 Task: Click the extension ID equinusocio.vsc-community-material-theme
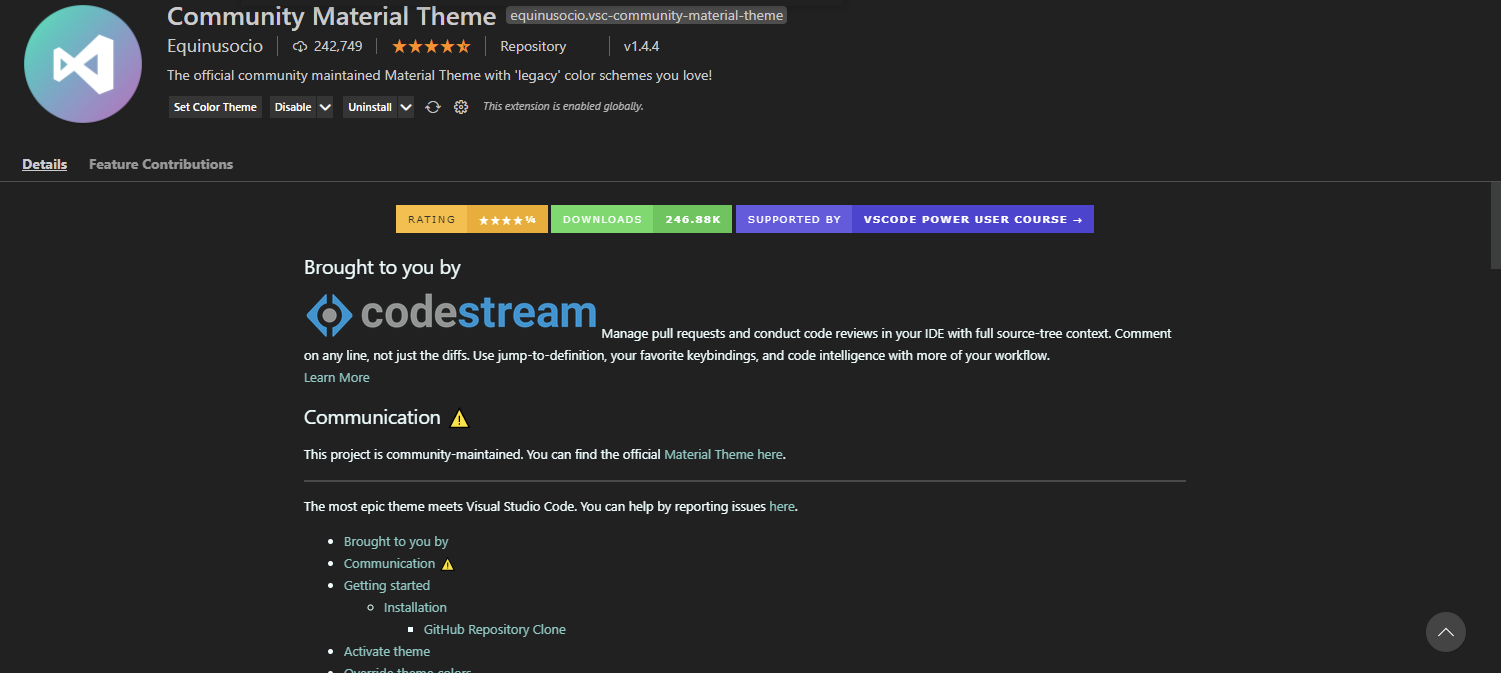tap(646, 16)
